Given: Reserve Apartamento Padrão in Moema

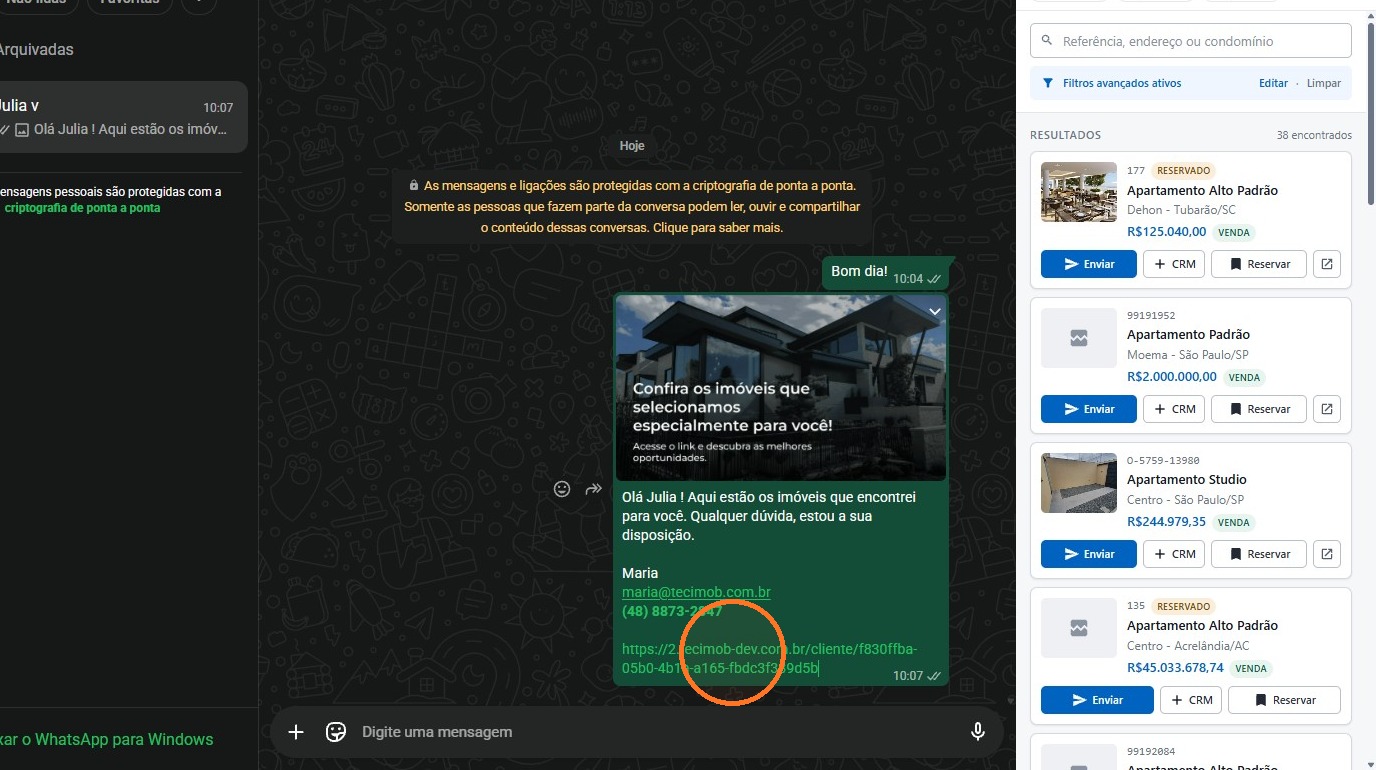Looking at the screenshot, I should pyautogui.click(x=1259, y=409).
